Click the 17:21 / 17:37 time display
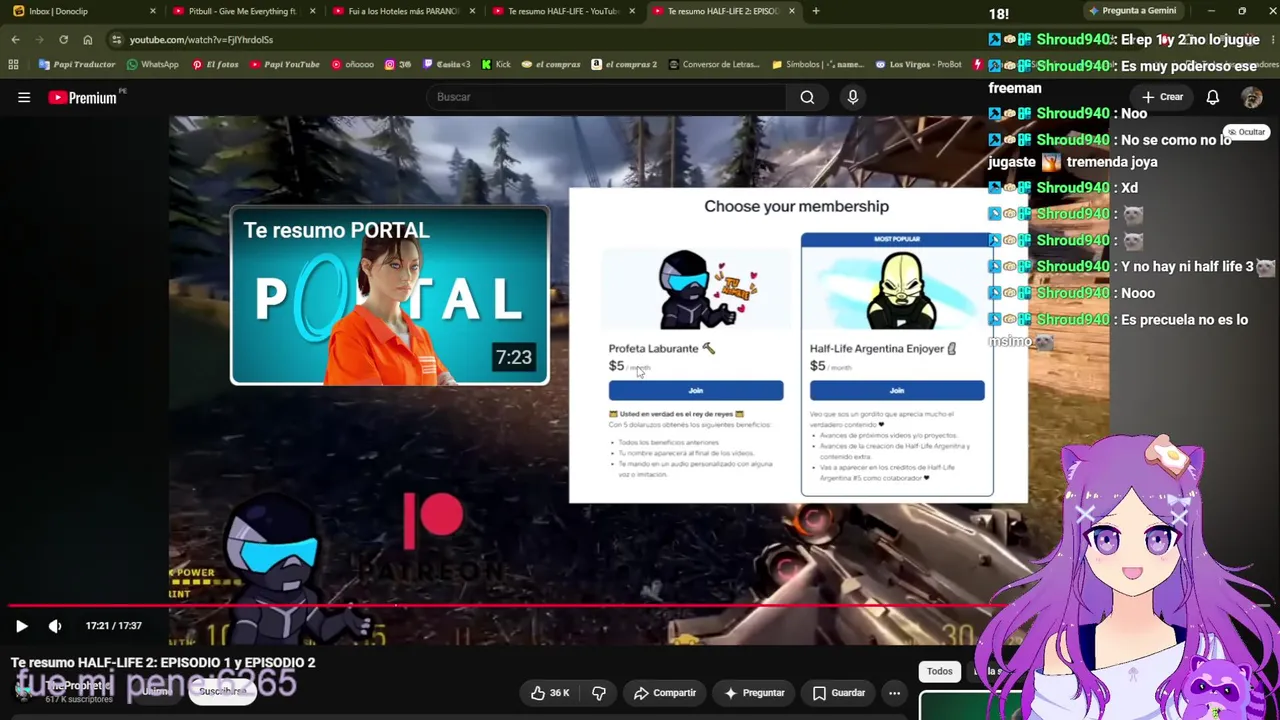Viewport: 1280px width, 720px height. coord(113,626)
